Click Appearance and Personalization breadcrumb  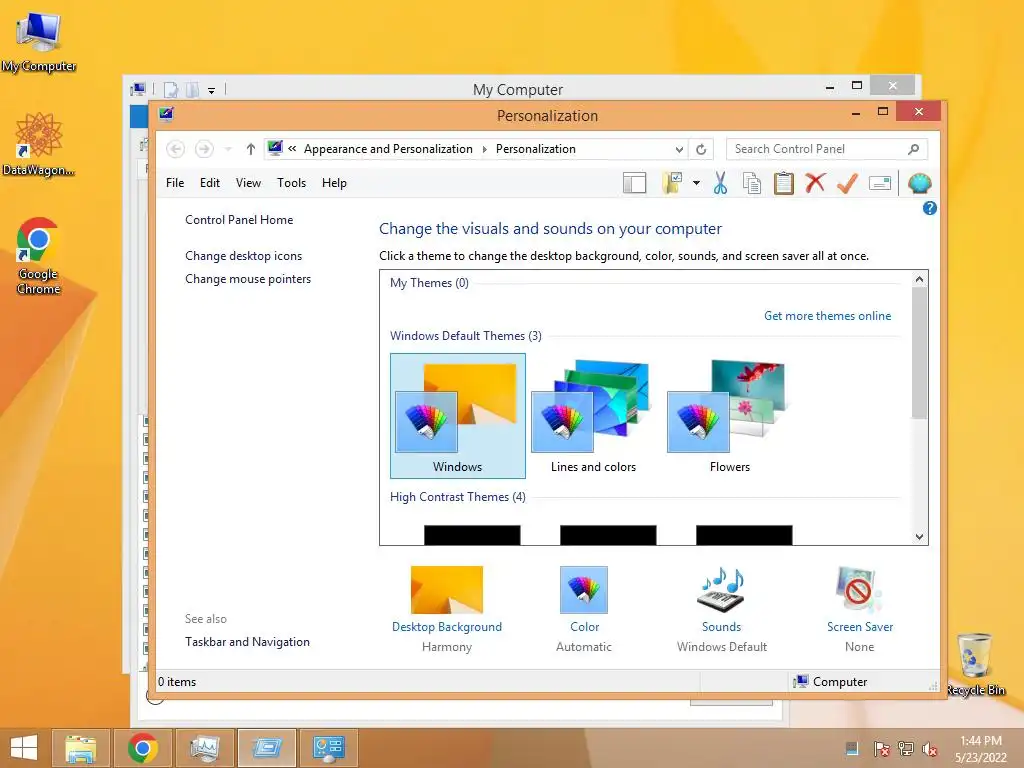click(388, 149)
